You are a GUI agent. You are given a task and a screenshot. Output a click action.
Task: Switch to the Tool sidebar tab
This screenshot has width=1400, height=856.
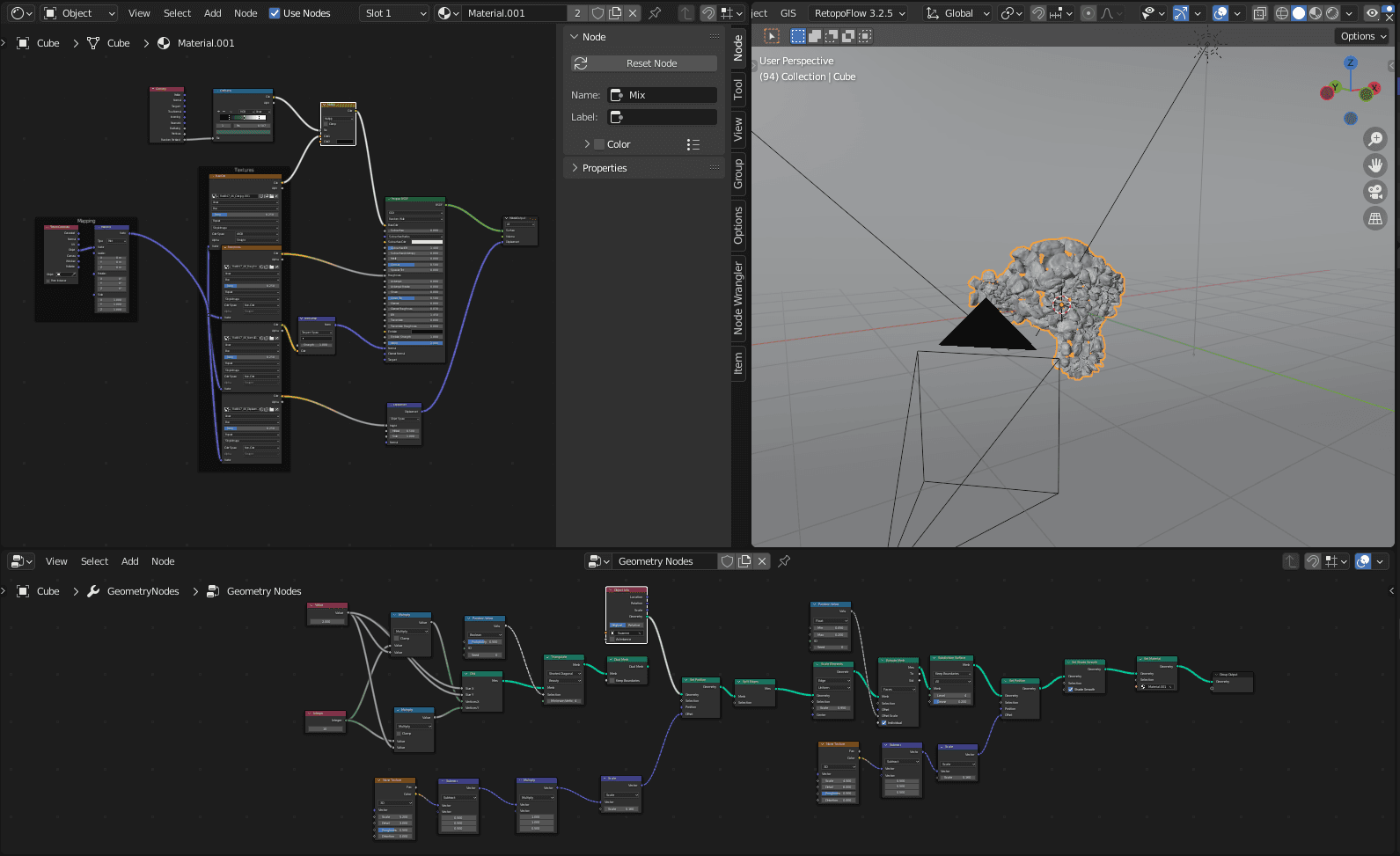click(738, 89)
